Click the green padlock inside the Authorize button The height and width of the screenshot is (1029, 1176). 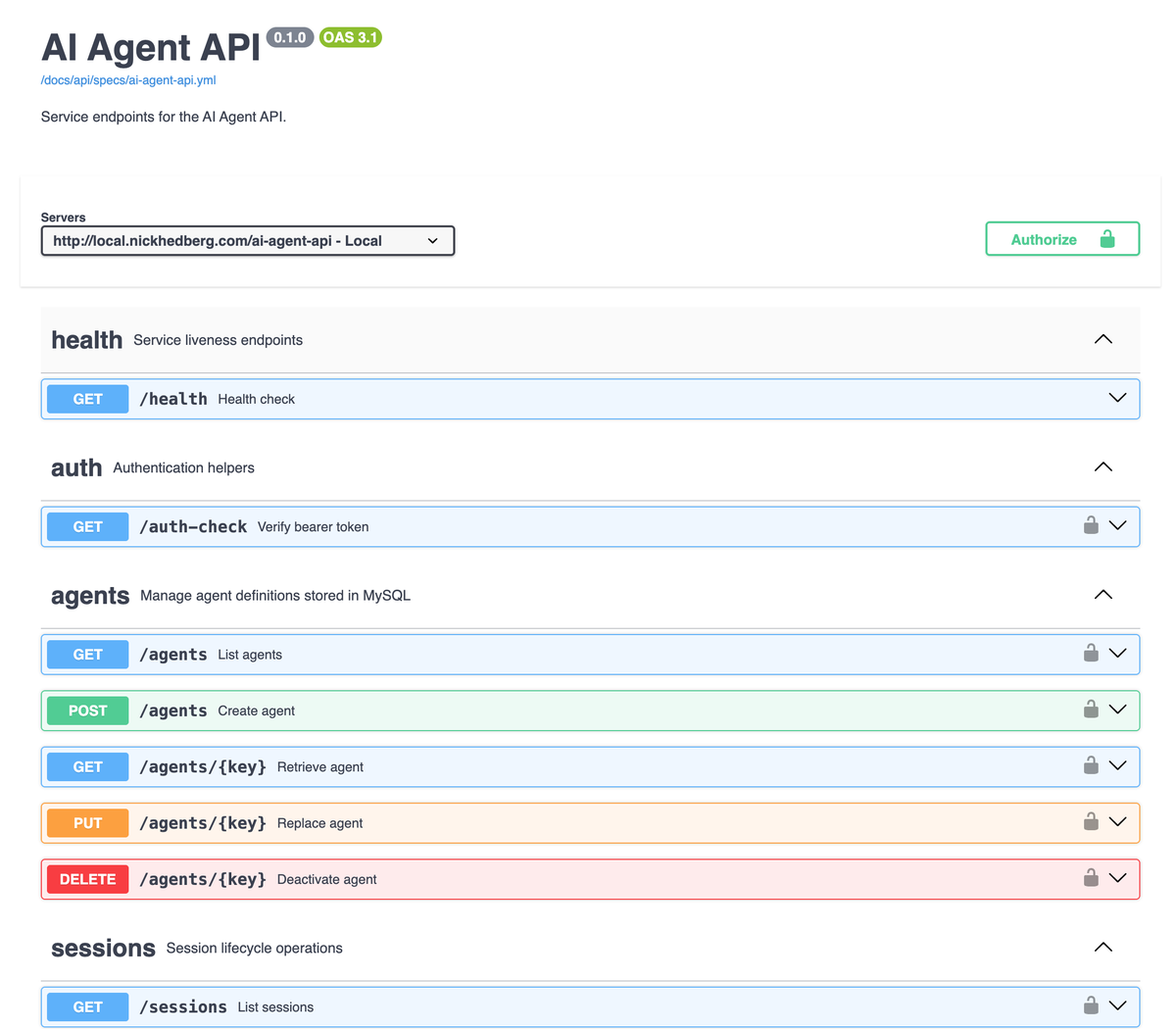(x=1107, y=238)
